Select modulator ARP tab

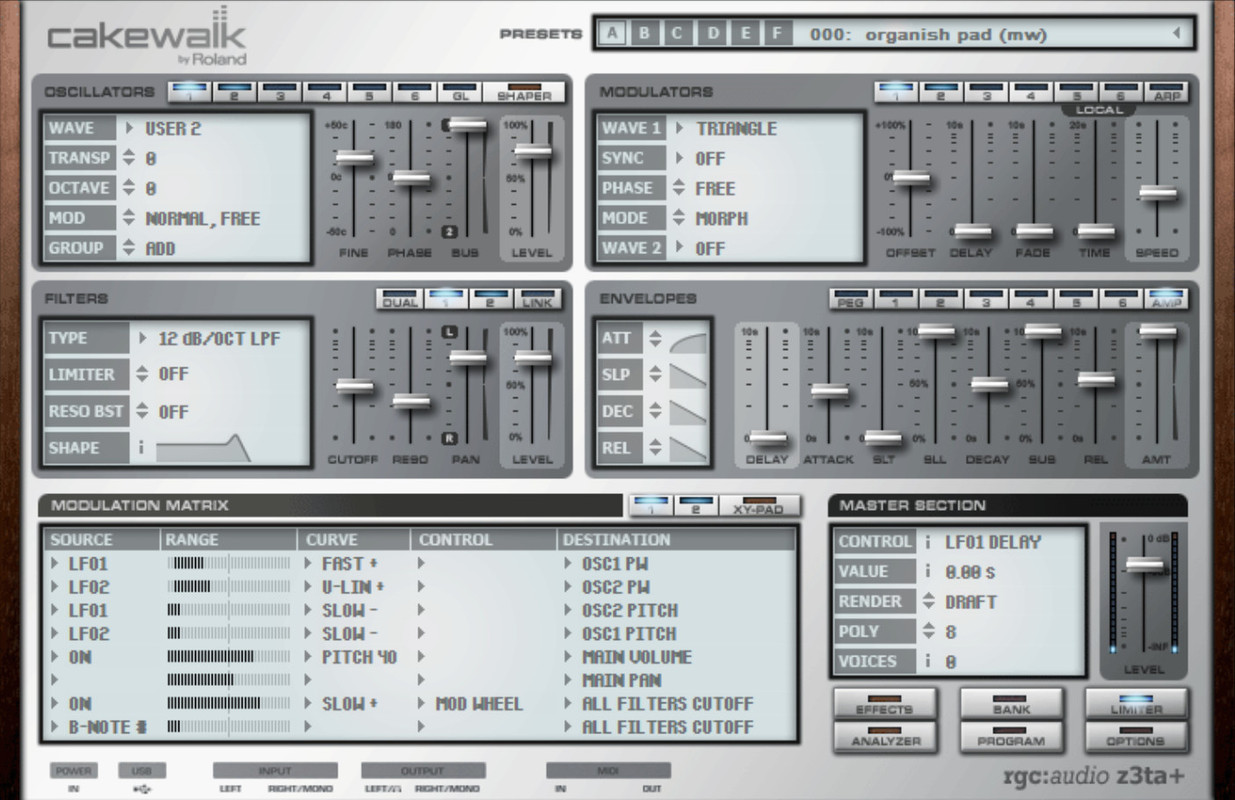coord(1166,92)
